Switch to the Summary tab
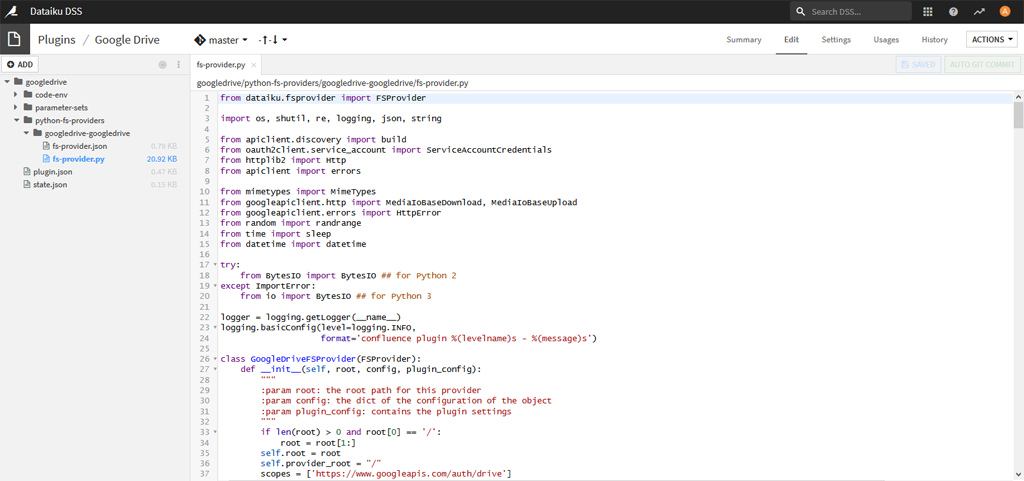1024x481 pixels. [744, 40]
